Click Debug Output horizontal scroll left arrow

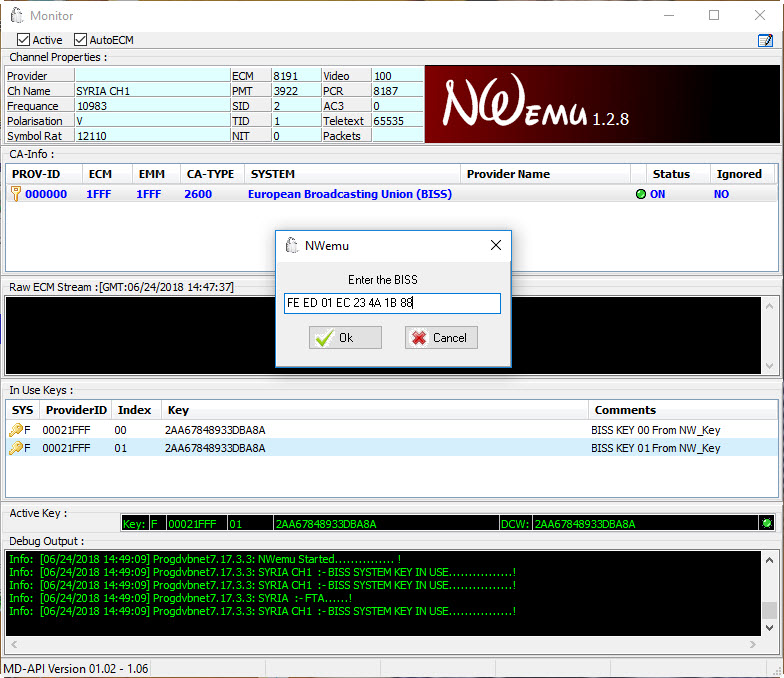coord(14,644)
